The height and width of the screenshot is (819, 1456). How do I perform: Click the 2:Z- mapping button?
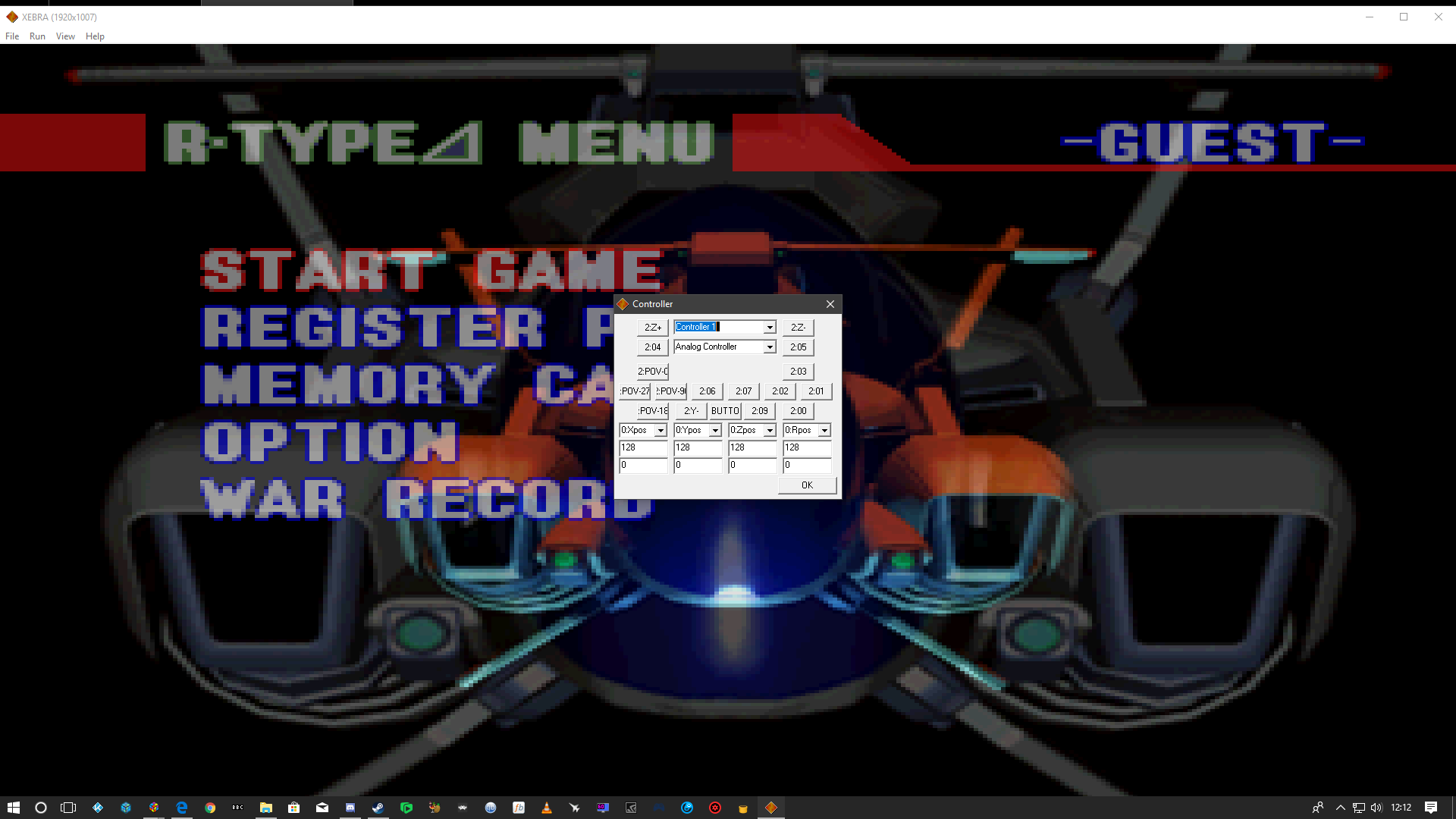798,328
